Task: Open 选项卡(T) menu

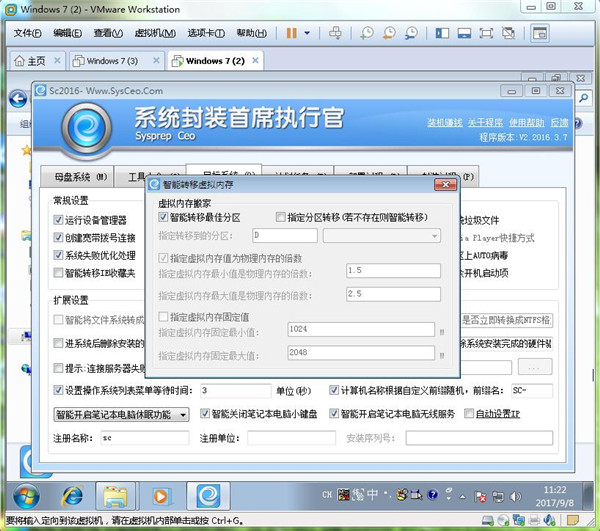Action: [x=206, y=33]
